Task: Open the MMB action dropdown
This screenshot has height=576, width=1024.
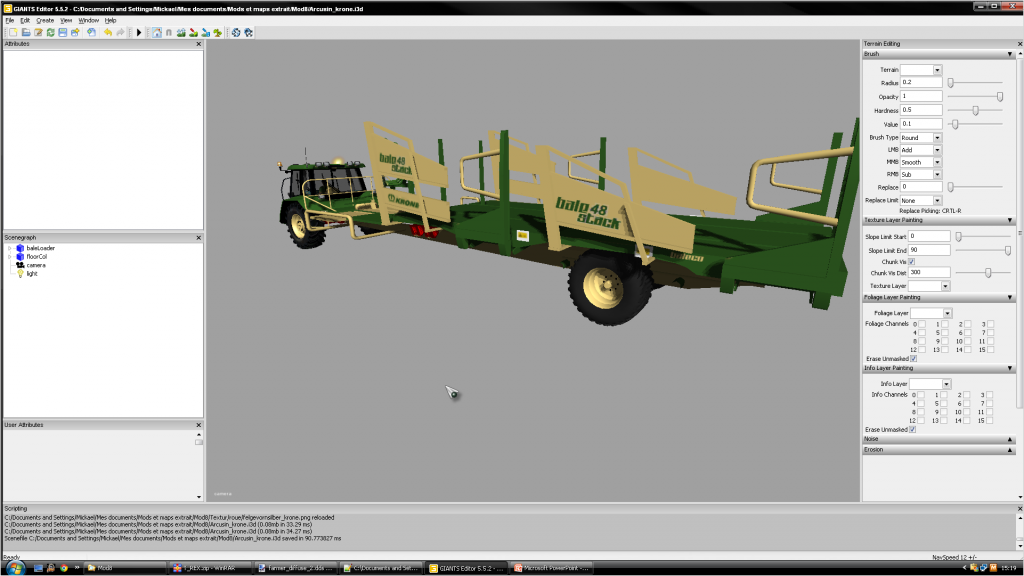Action: point(937,163)
